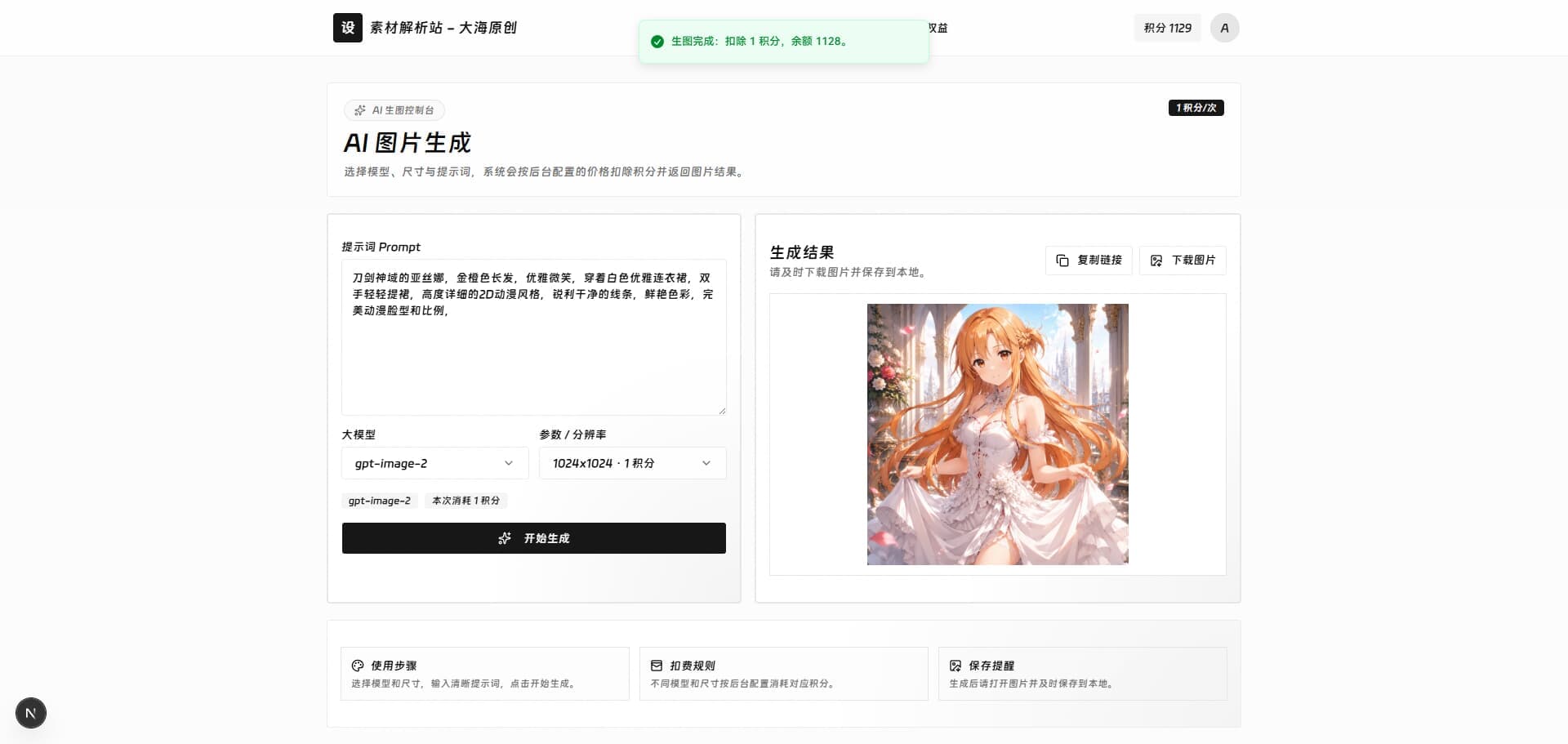The height and width of the screenshot is (744, 1568).
Task: Click the 提示词 Prompt label
Action: [x=381, y=247]
